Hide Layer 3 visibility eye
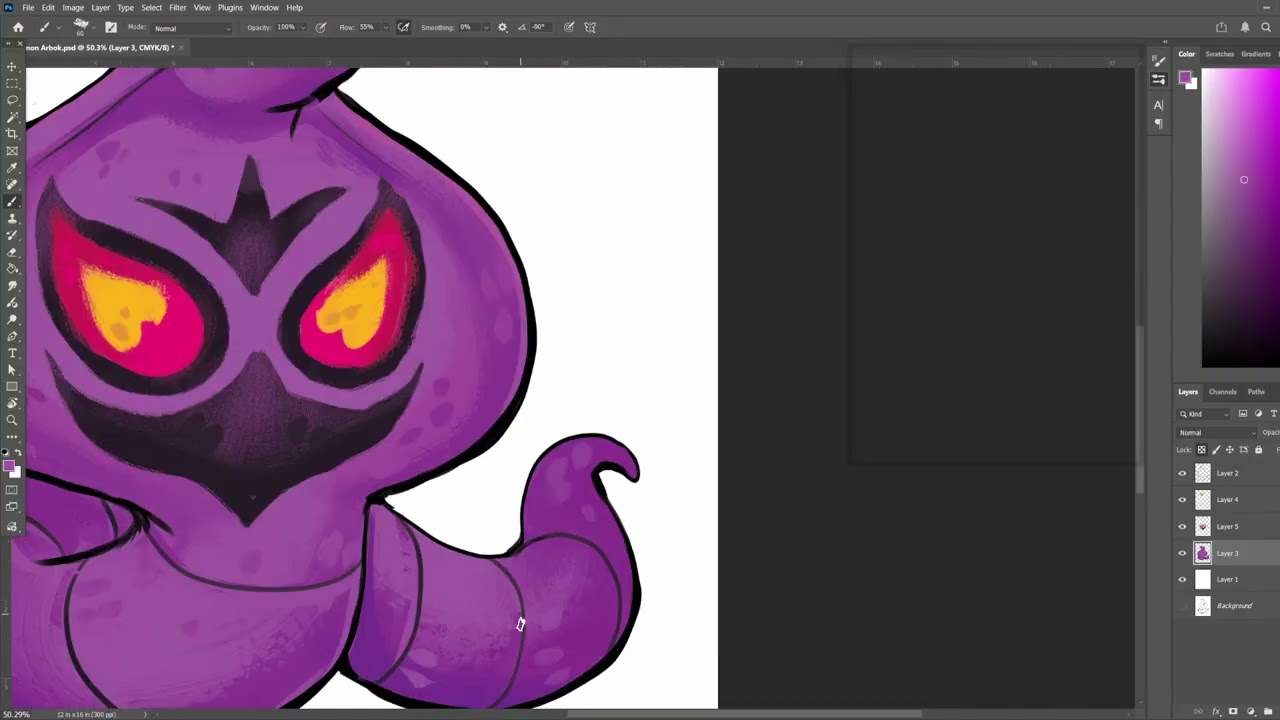This screenshot has width=1280, height=720. click(1182, 553)
